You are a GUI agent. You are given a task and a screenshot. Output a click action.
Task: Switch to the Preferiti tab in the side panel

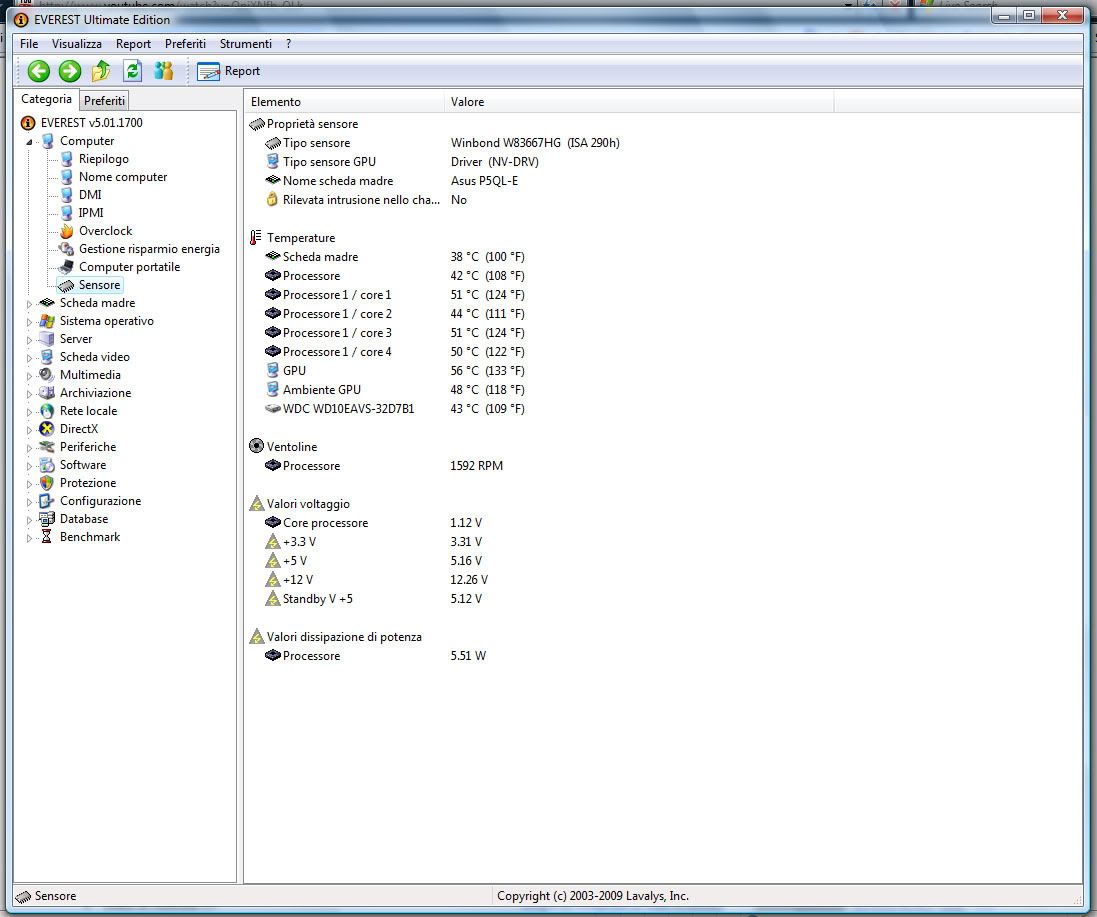click(x=104, y=101)
